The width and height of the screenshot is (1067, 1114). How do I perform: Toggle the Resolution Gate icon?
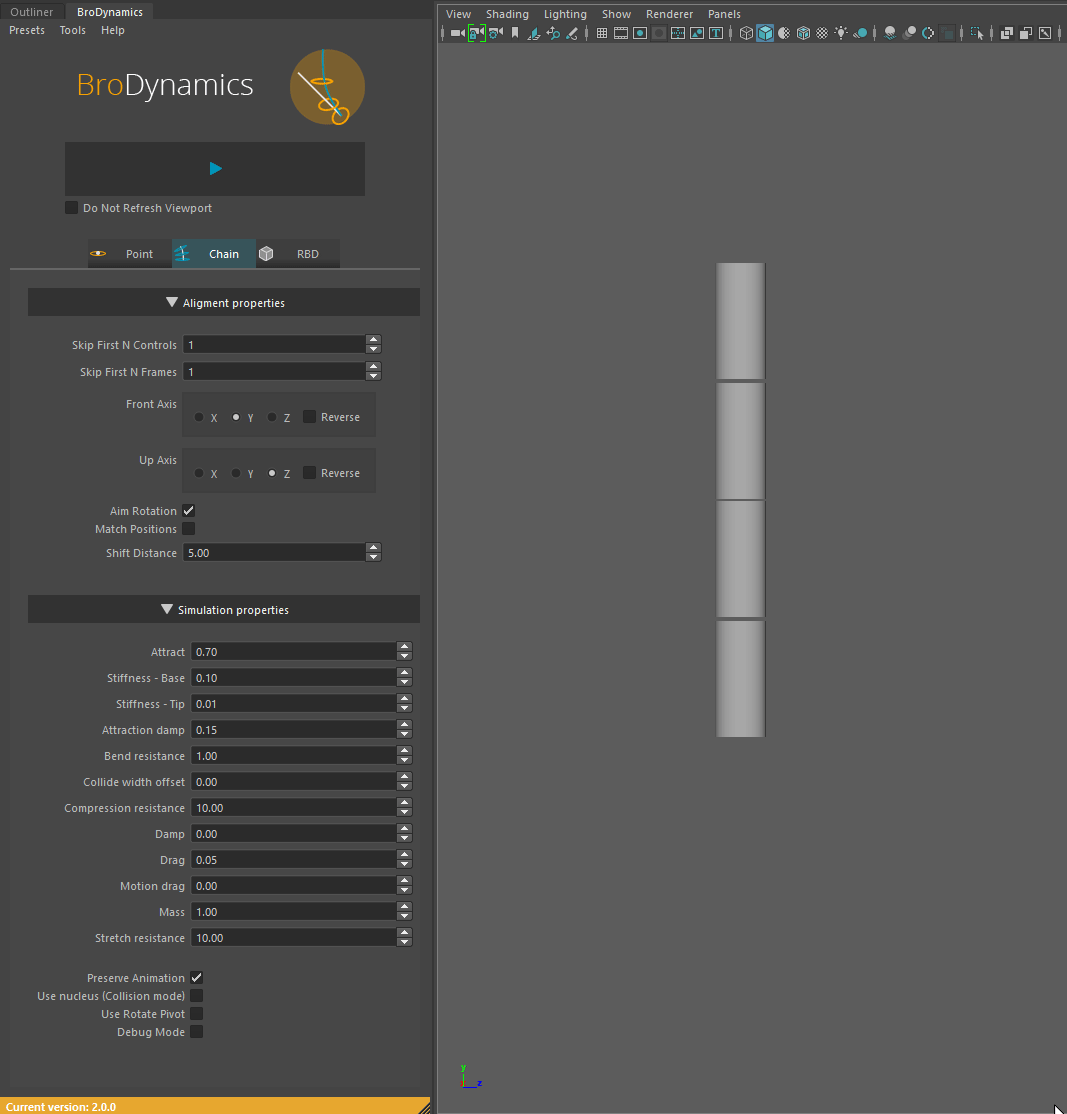point(640,33)
